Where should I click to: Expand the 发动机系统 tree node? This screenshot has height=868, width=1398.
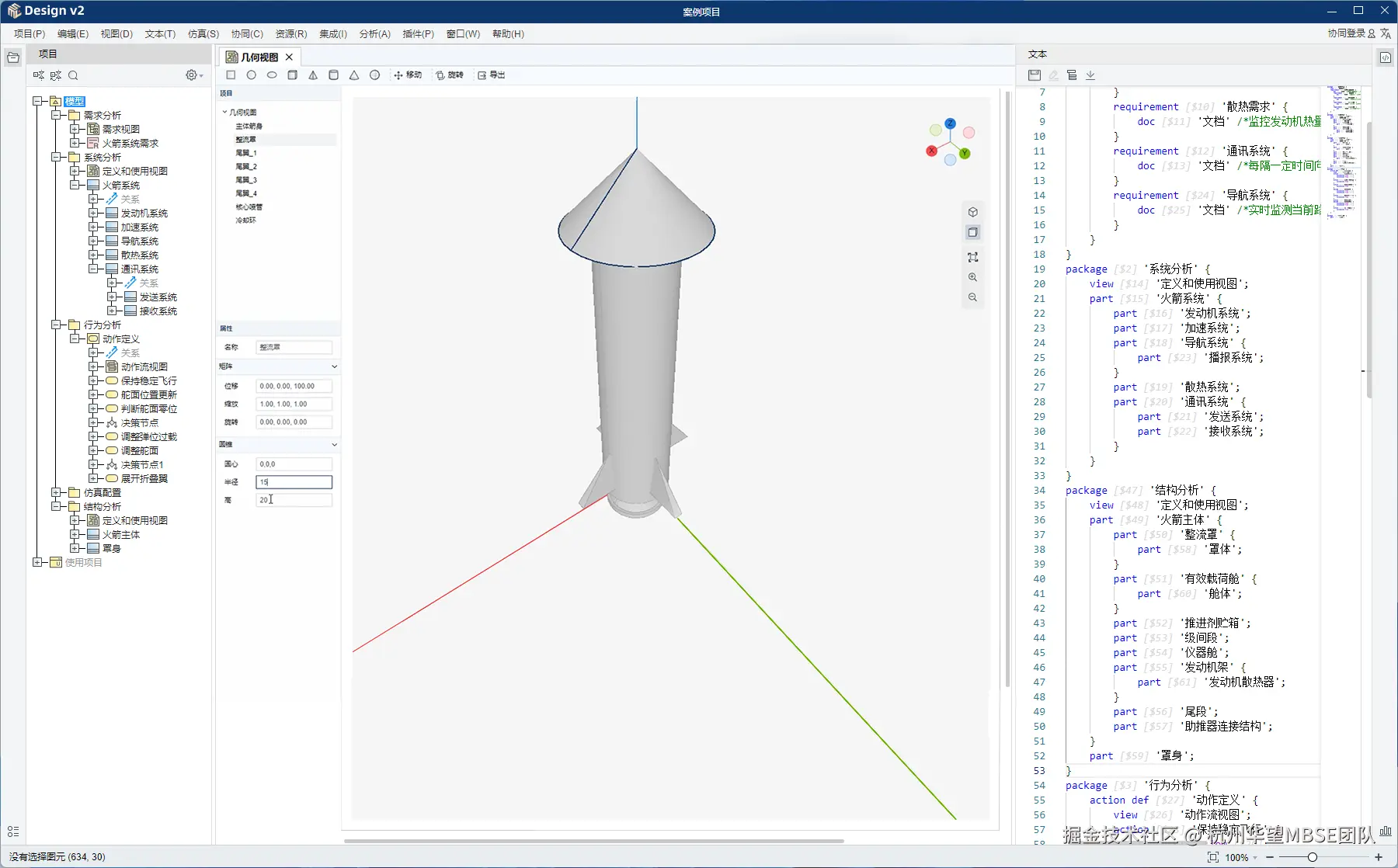tap(93, 213)
